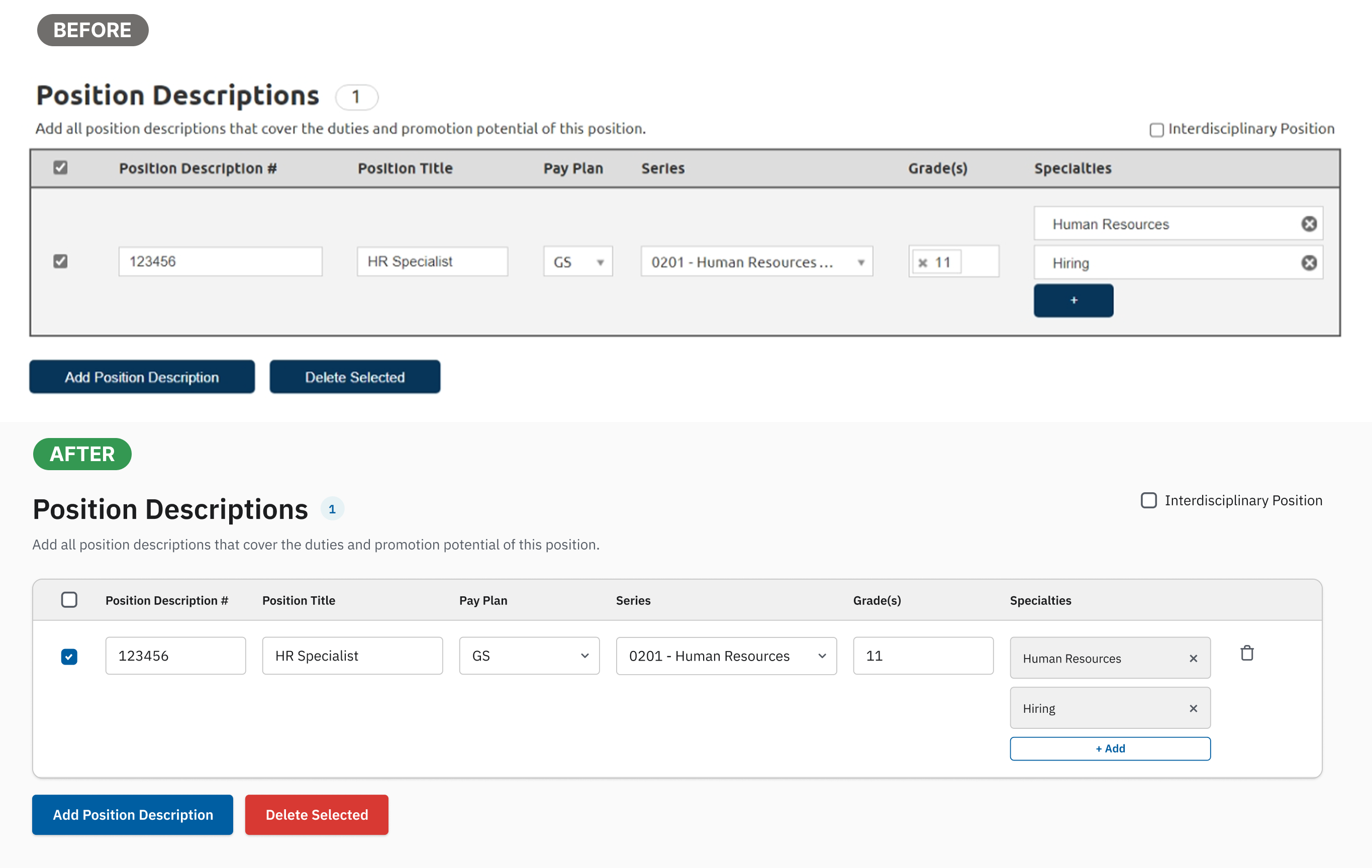Remove the Human Resources specialty in the BEFORE table

coord(1308,223)
